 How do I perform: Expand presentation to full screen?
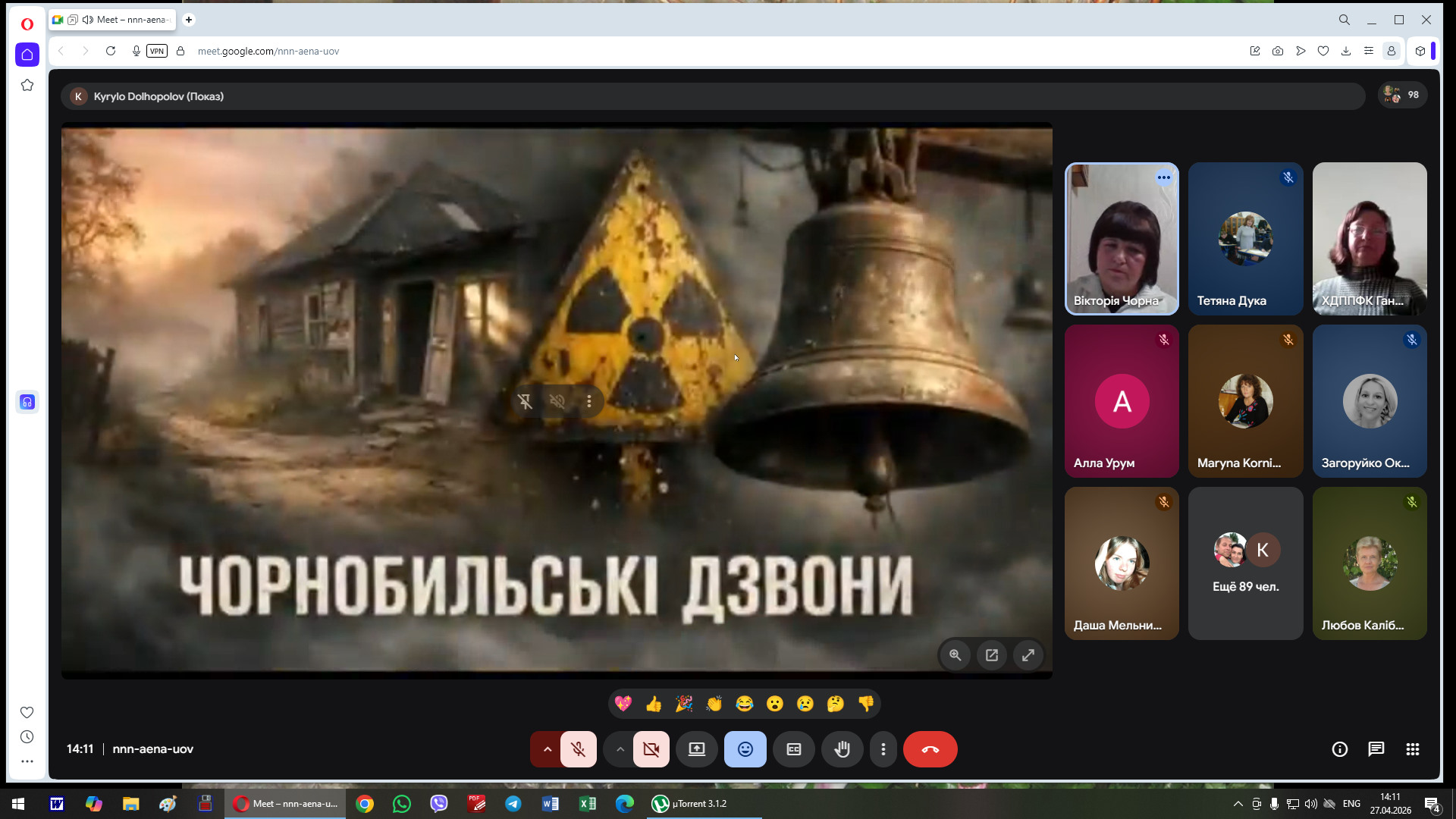[x=1028, y=655]
